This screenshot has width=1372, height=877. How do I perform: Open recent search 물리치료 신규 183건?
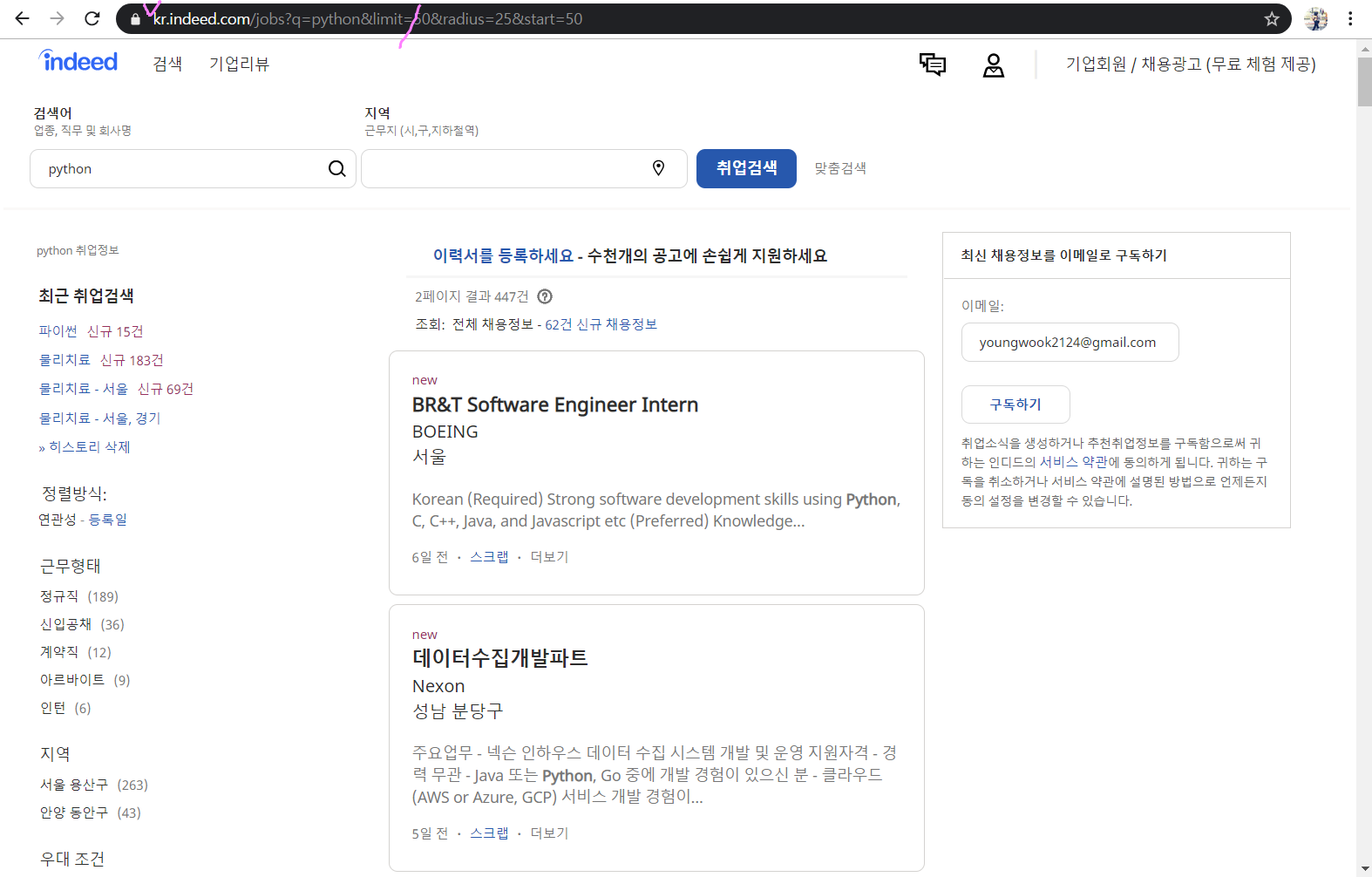101,360
